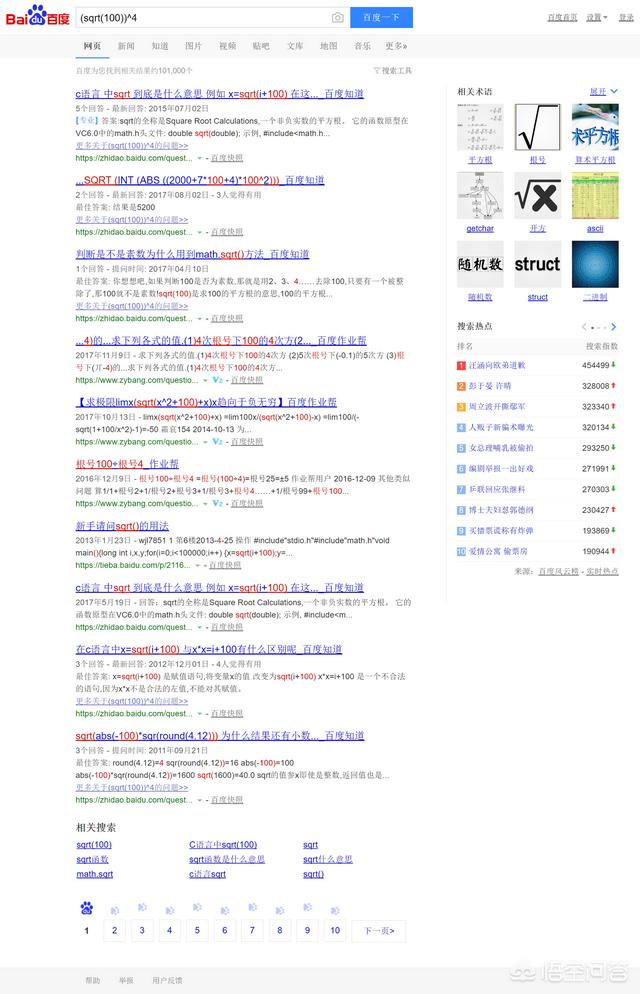Expand dropdown arrow beside tieba.baidu.com URL

tap(198, 565)
